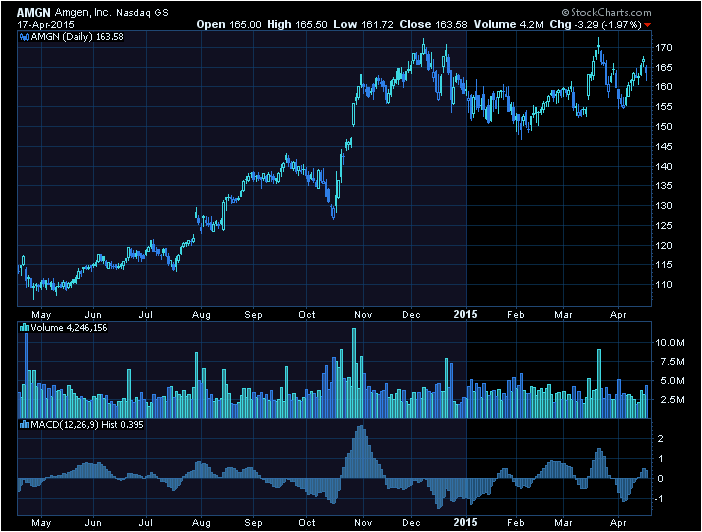Click the Close 163.58 value
Viewport: 702px width, 532px height.
[433, 25]
